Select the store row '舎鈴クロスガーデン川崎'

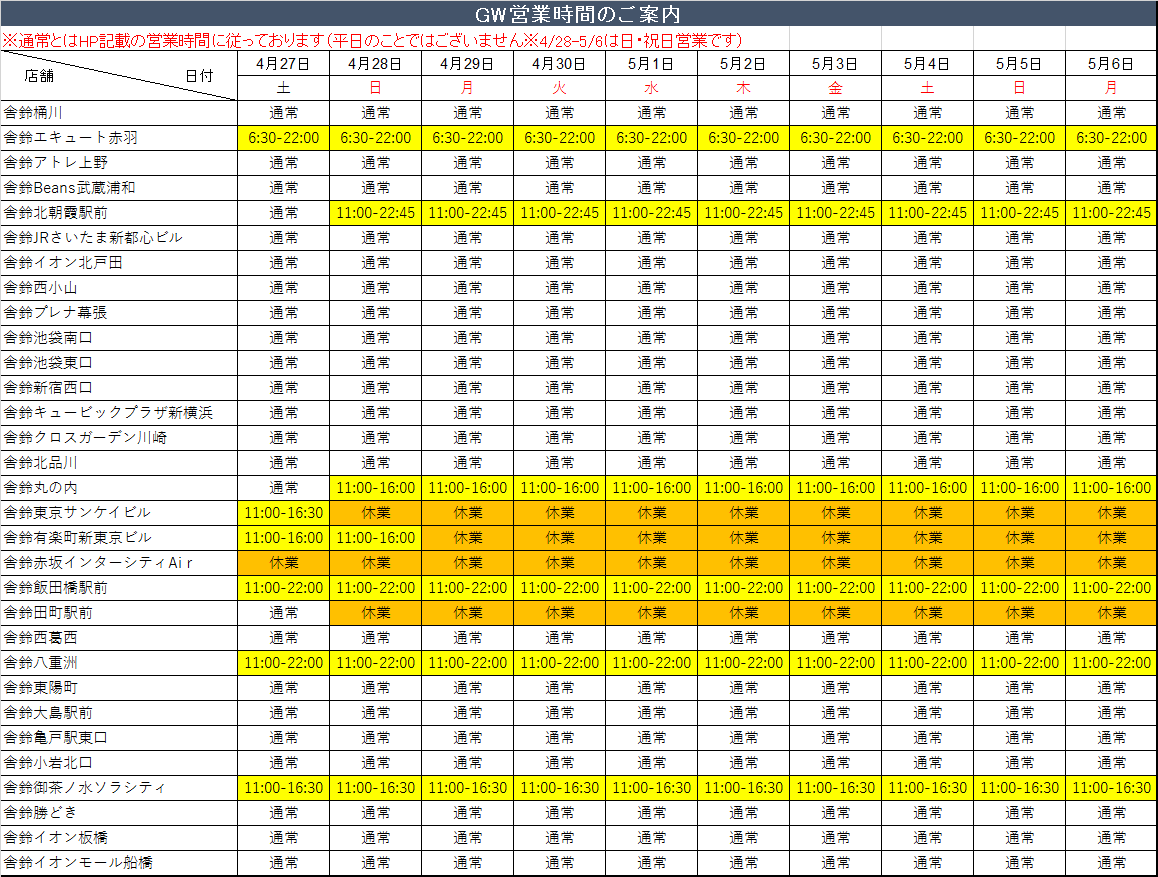pyautogui.click(x=579, y=438)
